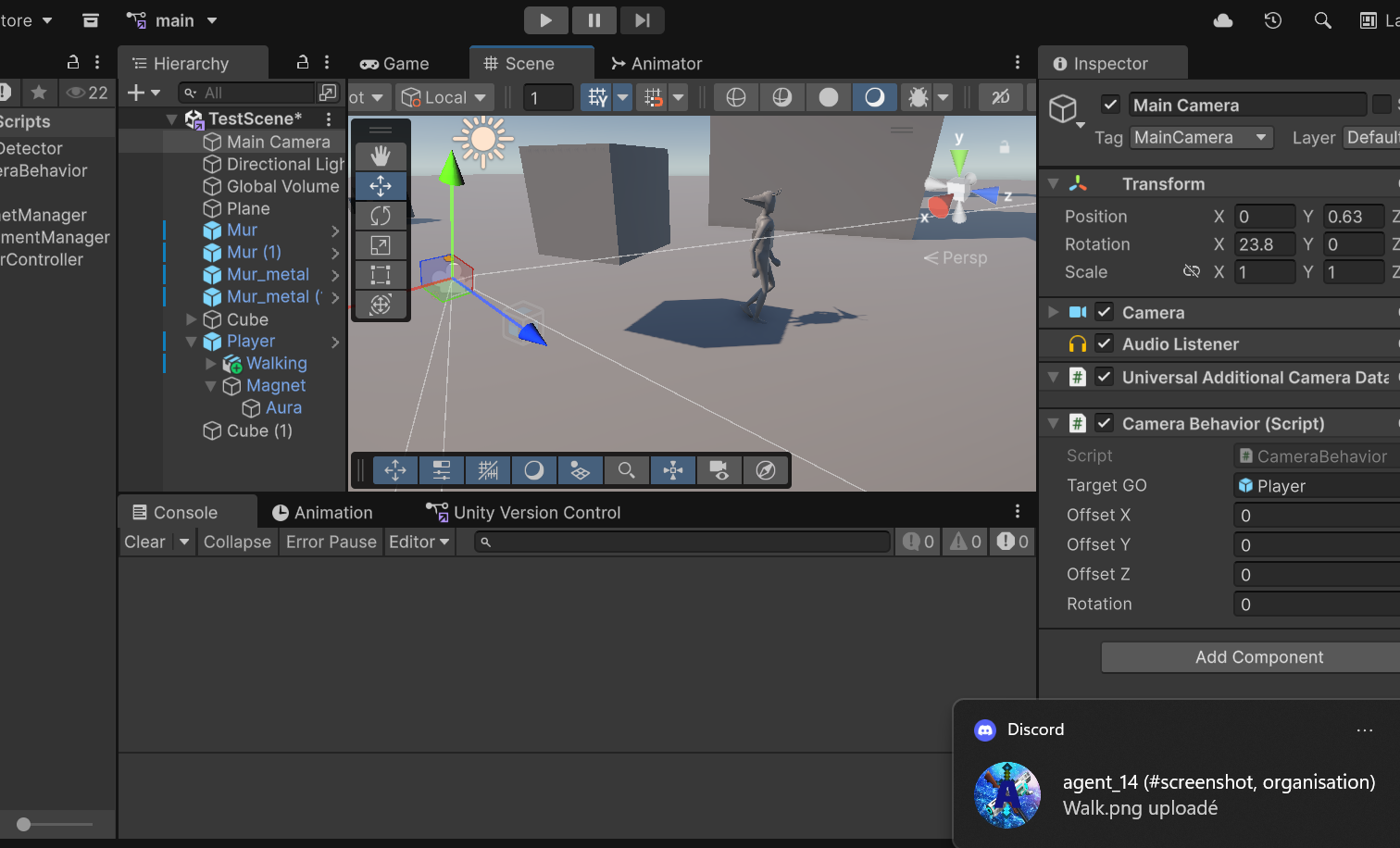Click the Step frame button
This screenshot has width=1400, height=848.
point(643,20)
